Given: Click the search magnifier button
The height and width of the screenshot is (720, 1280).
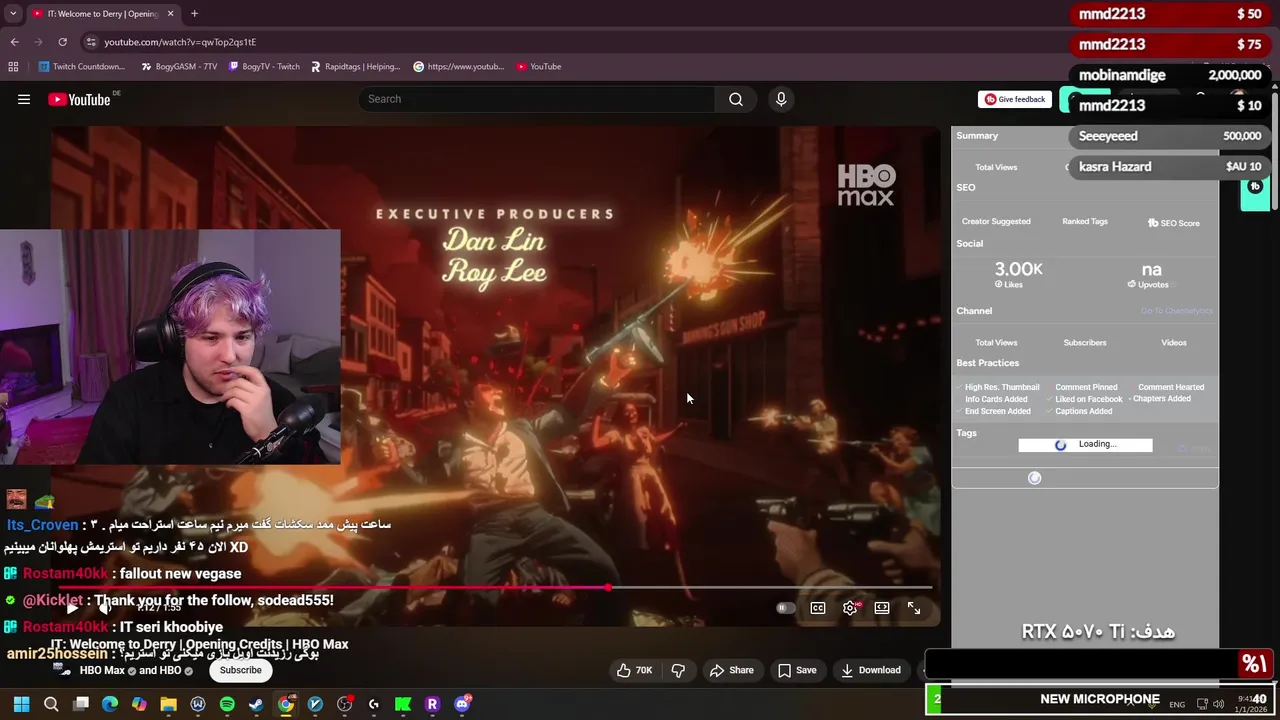Looking at the screenshot, I should pos(736,99).
